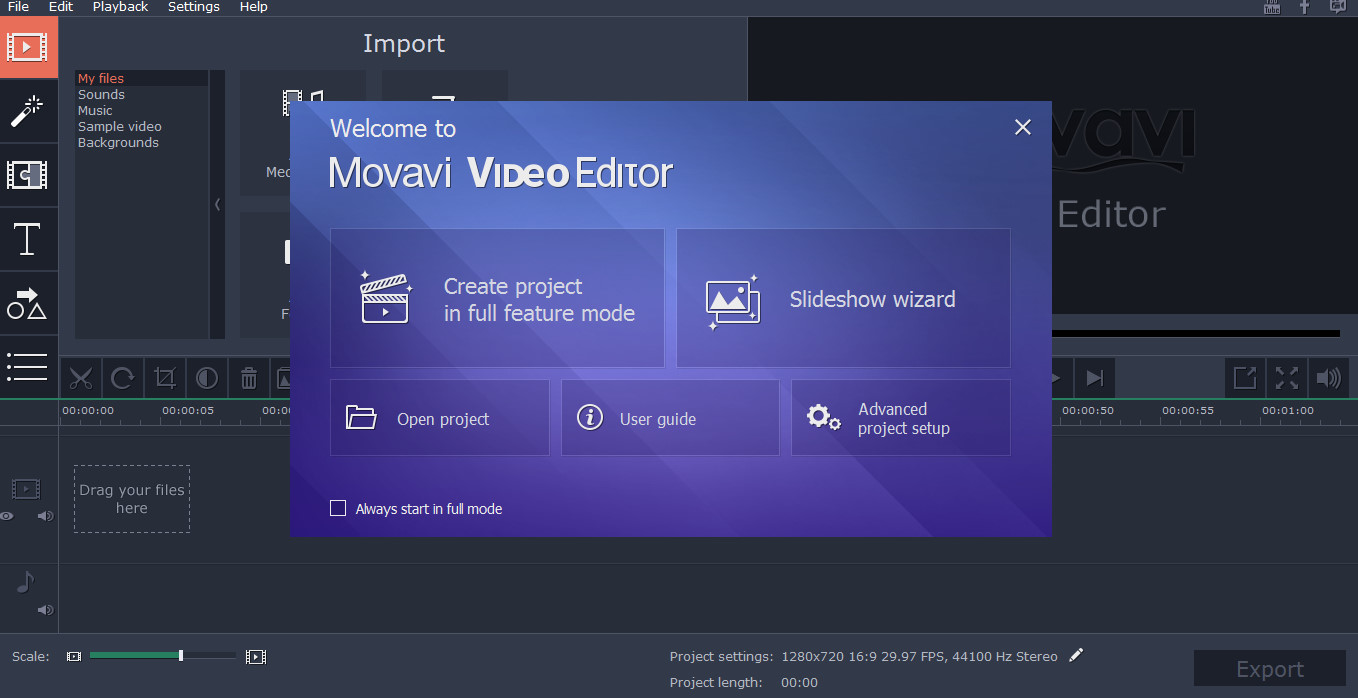Skip to next frame in player

[x=1095, y=378]
